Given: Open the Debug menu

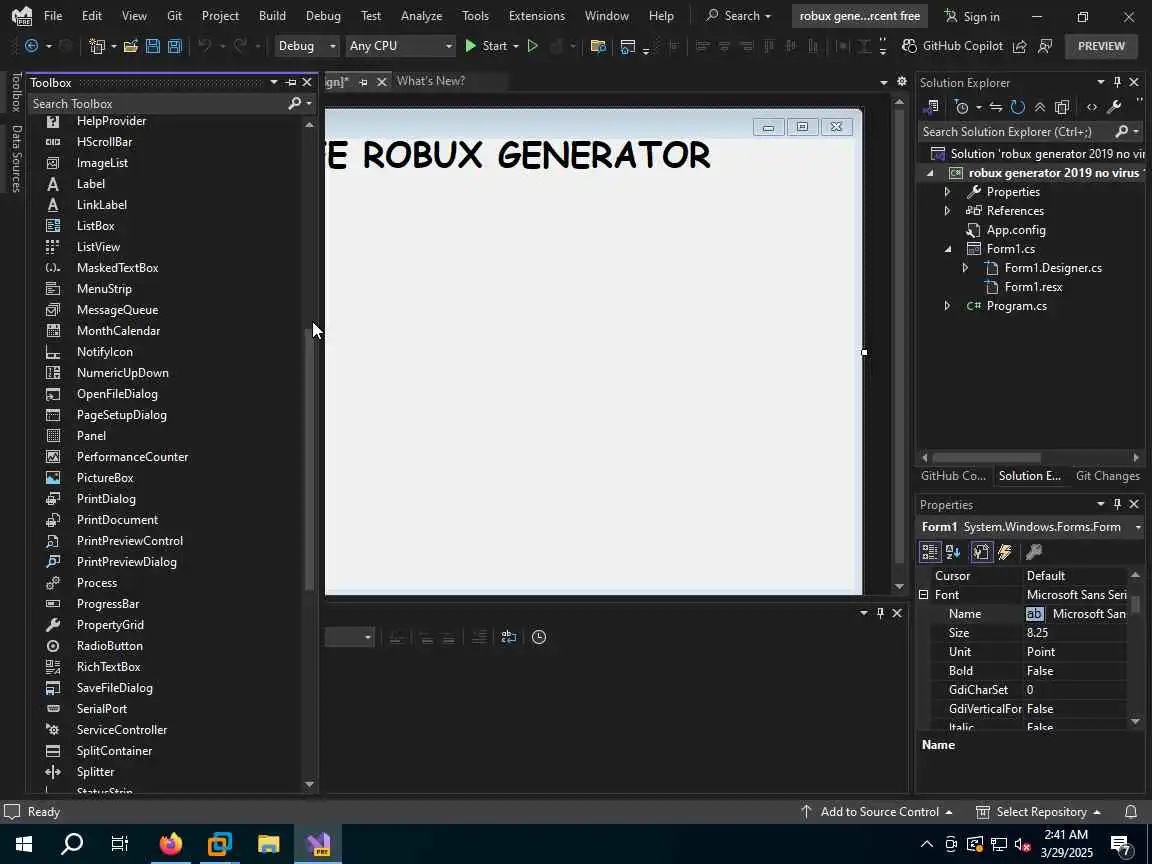Looking at the screenshot, I should 323,15.
